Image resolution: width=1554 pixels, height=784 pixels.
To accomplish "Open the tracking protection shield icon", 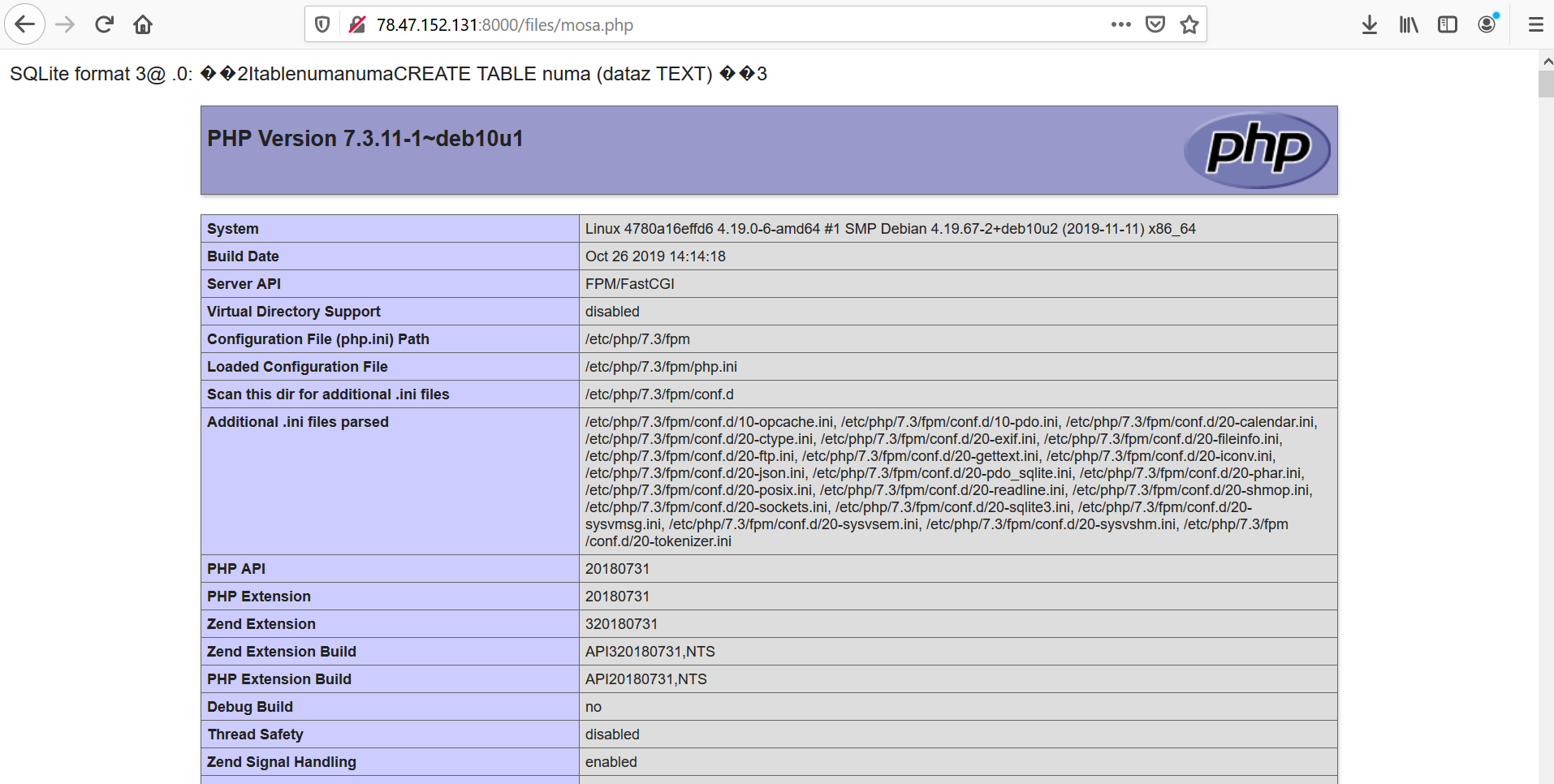I will 322,24.
